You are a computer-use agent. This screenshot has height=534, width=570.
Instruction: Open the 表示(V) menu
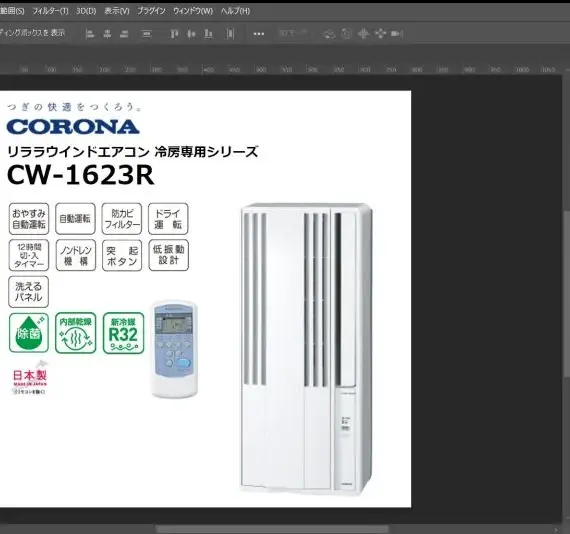117,11
